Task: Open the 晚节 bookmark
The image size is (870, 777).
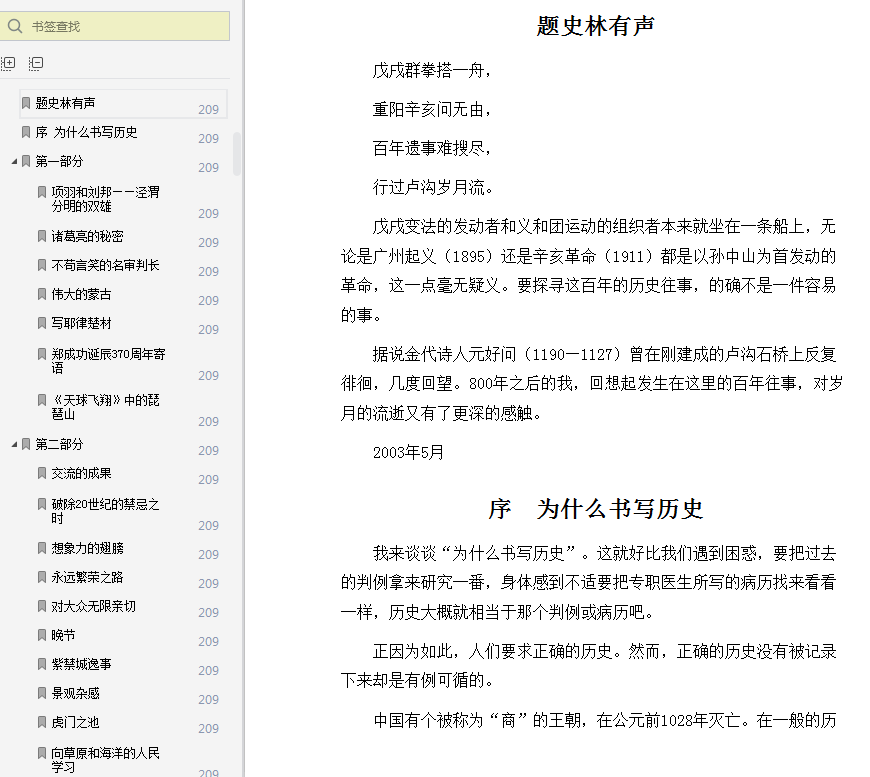Action: 63,635
